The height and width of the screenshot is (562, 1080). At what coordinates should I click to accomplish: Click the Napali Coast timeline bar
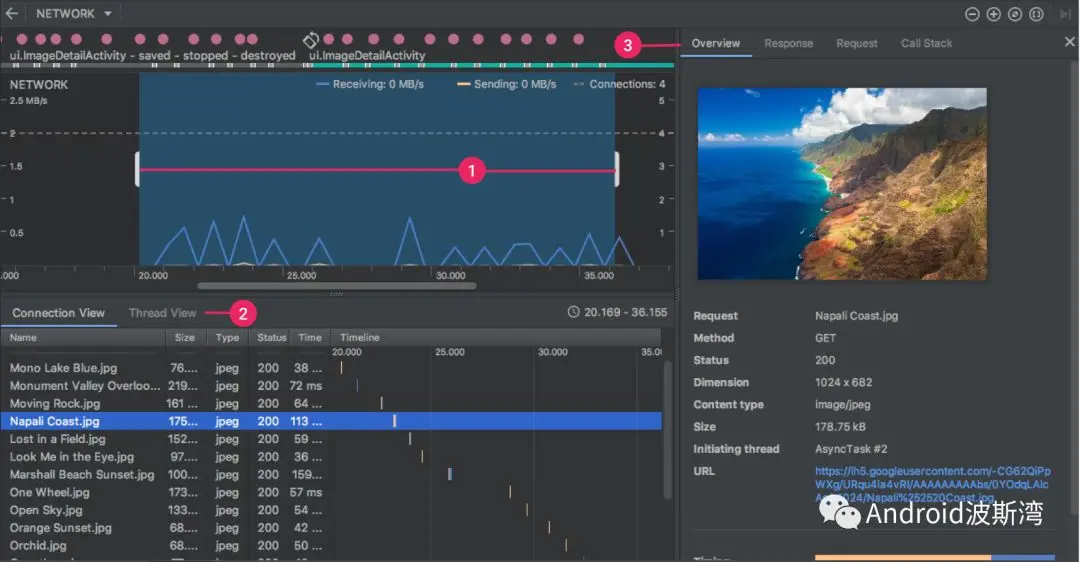coord(395,421)
